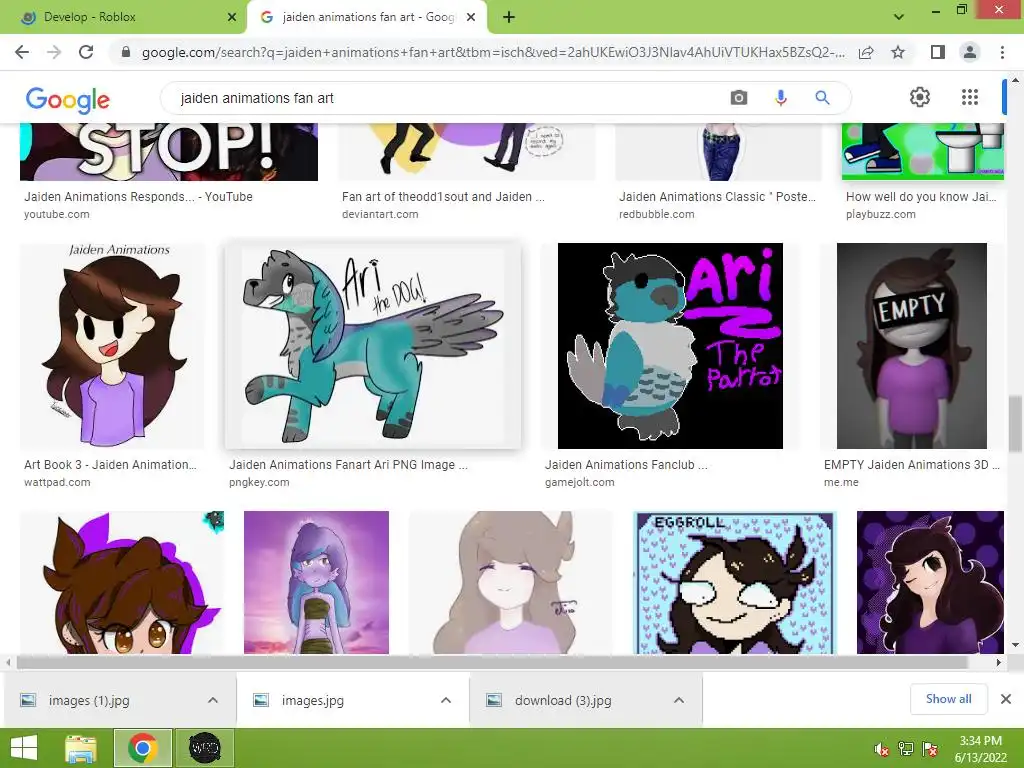
Task: Open How well do you know Jaiden playbuzz
Action: 921,197
